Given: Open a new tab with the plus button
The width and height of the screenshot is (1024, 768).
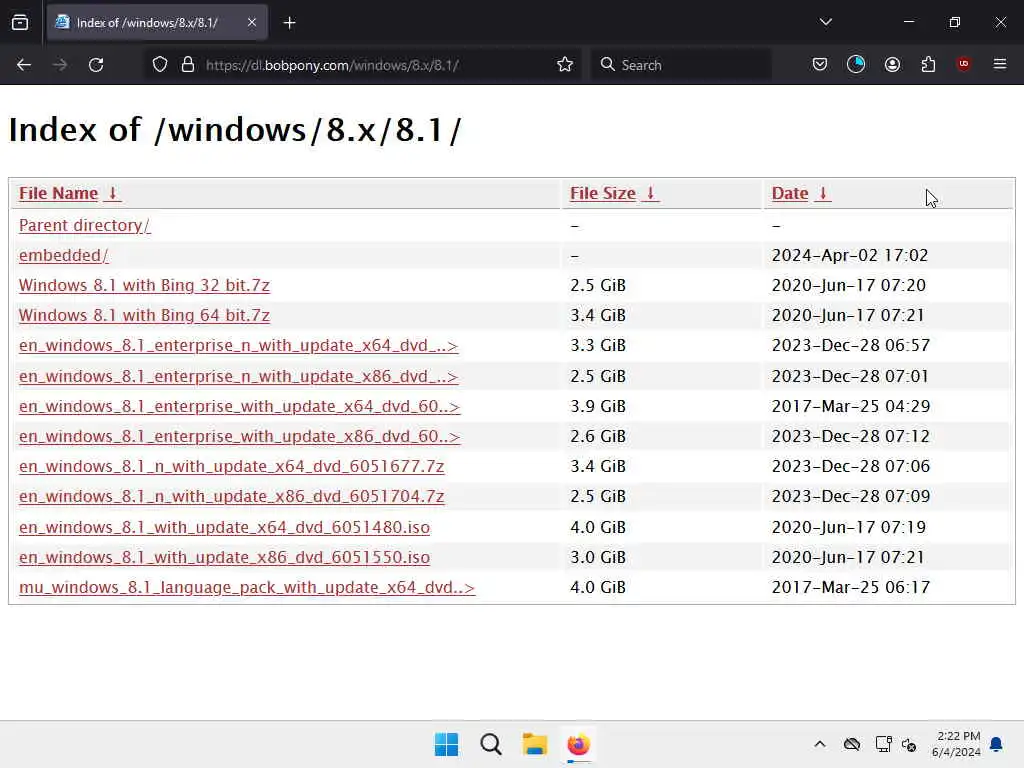Looking at the screenshot, I should 289,23.
